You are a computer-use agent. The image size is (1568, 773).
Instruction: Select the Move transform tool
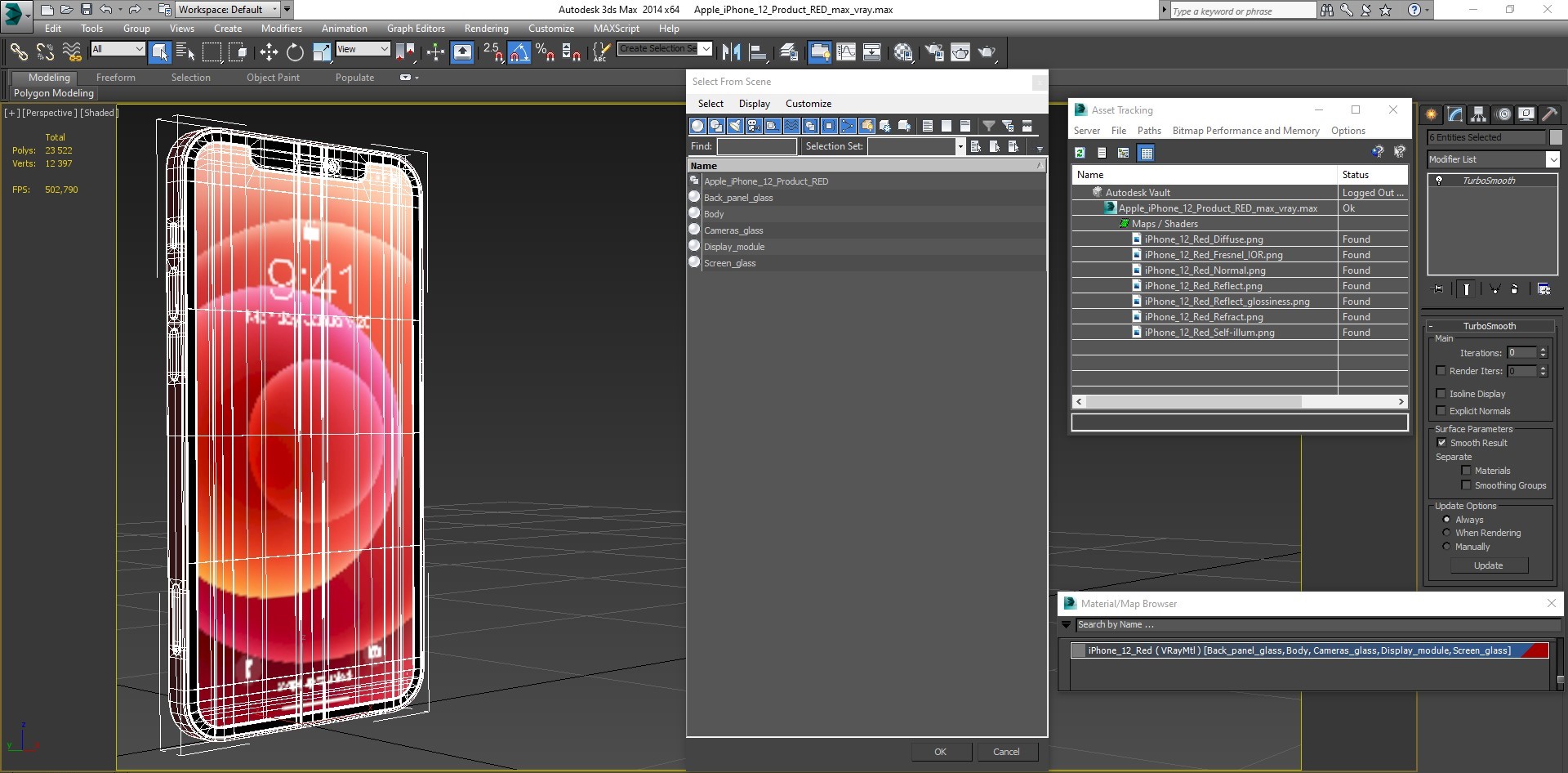(x=269, y=52)
